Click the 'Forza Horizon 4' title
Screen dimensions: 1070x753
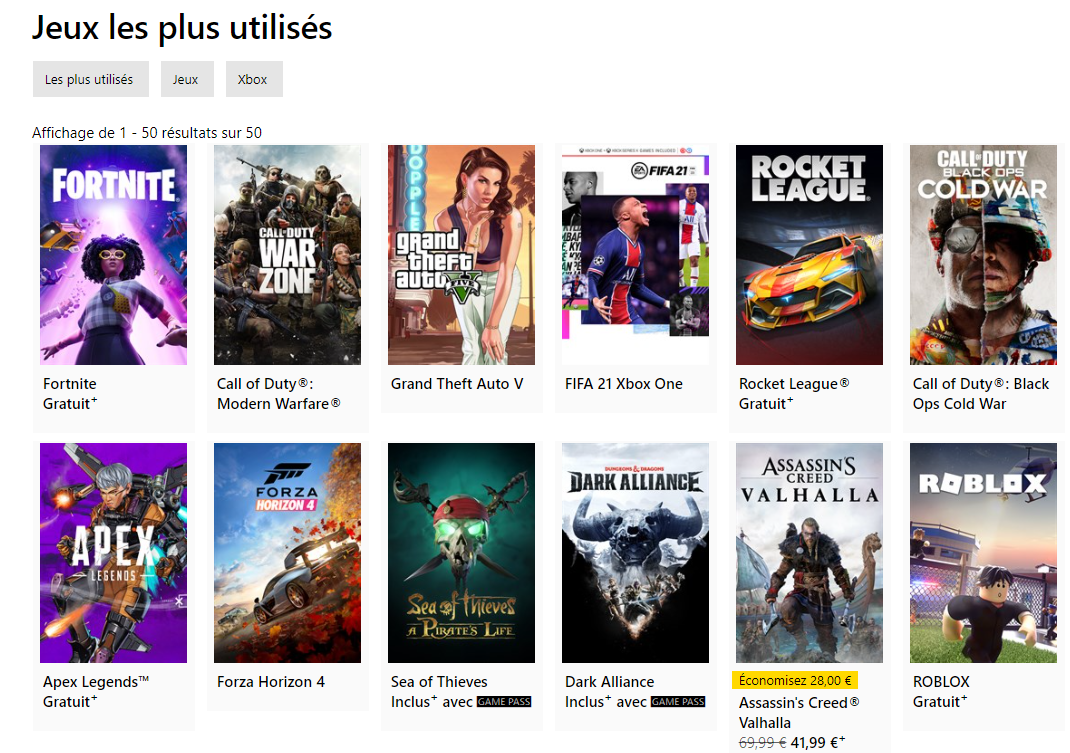(271, 681)
